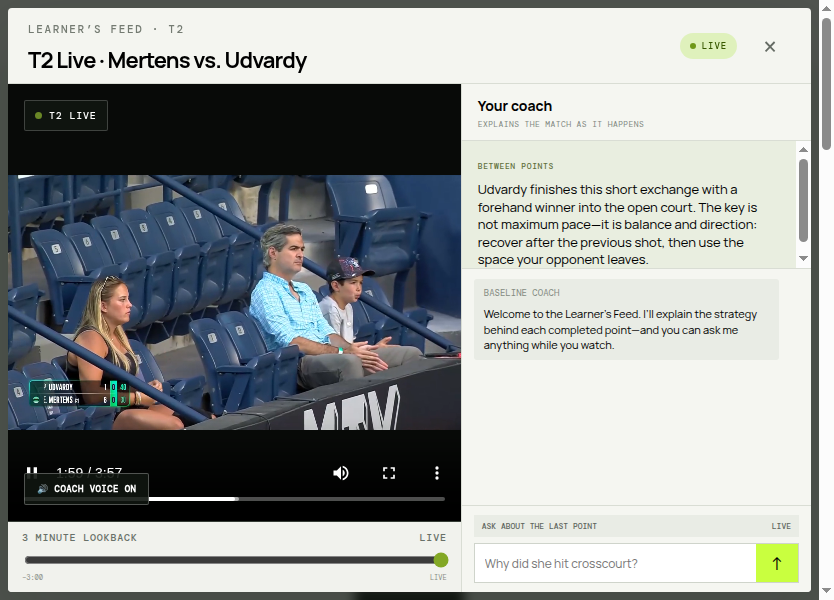
Task: Click the LIVE status badge in header
Action: (x=708, y=46)
